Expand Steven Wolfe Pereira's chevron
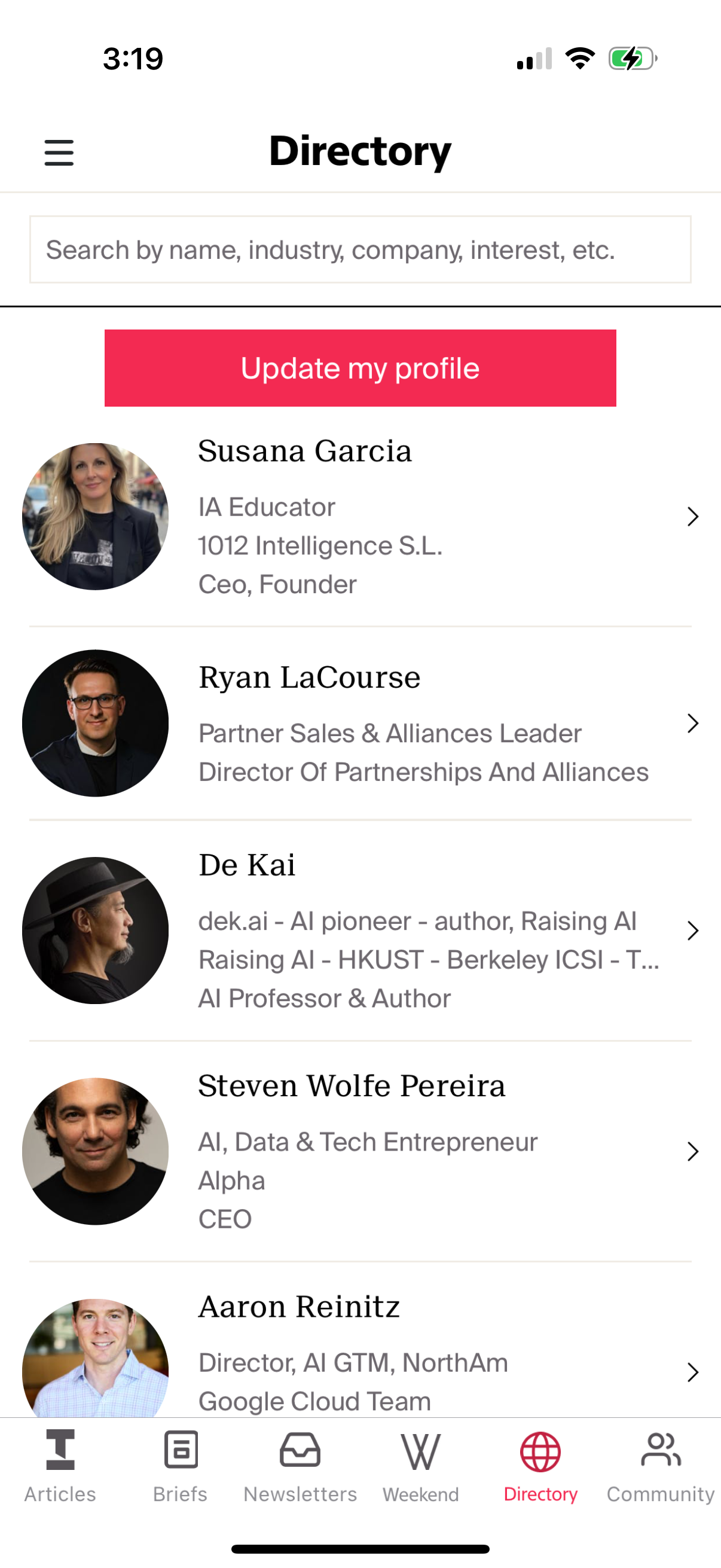Image resolution: width=721 pixels, height=1568 pixels. click(692, 1151)
